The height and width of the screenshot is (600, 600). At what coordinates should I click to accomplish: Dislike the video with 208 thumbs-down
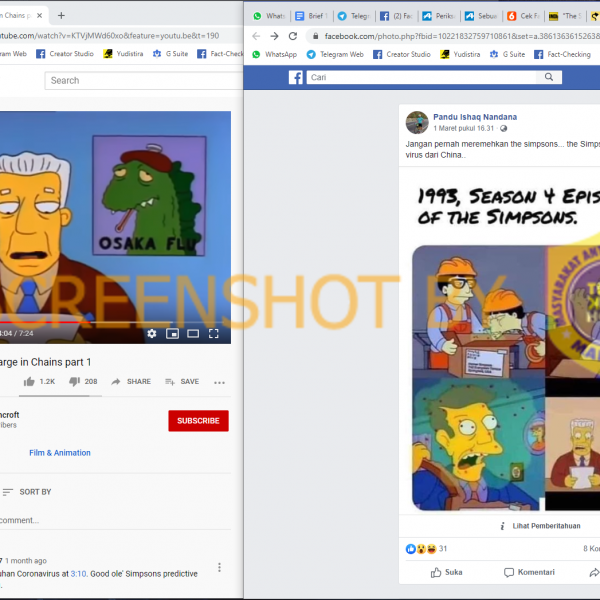point(83,382)
